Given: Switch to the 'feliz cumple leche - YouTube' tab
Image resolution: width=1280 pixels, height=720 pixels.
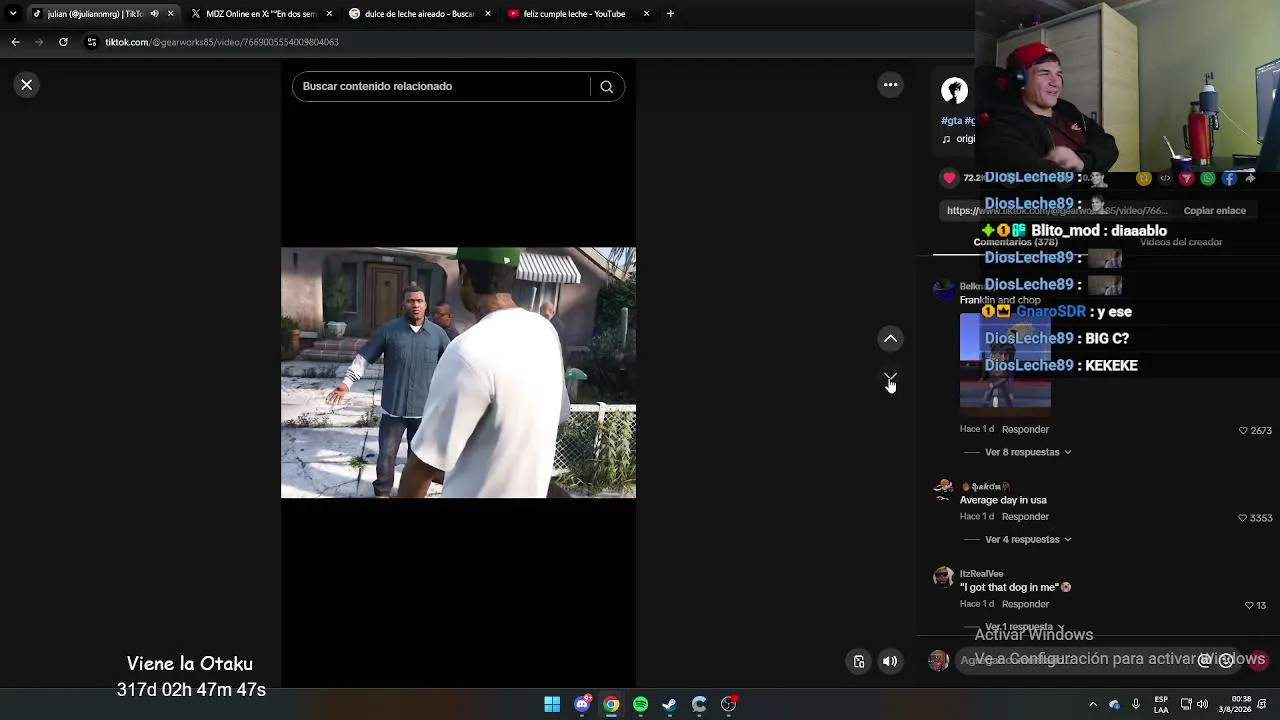Looking at the screenshot, I should pos(578,14).
